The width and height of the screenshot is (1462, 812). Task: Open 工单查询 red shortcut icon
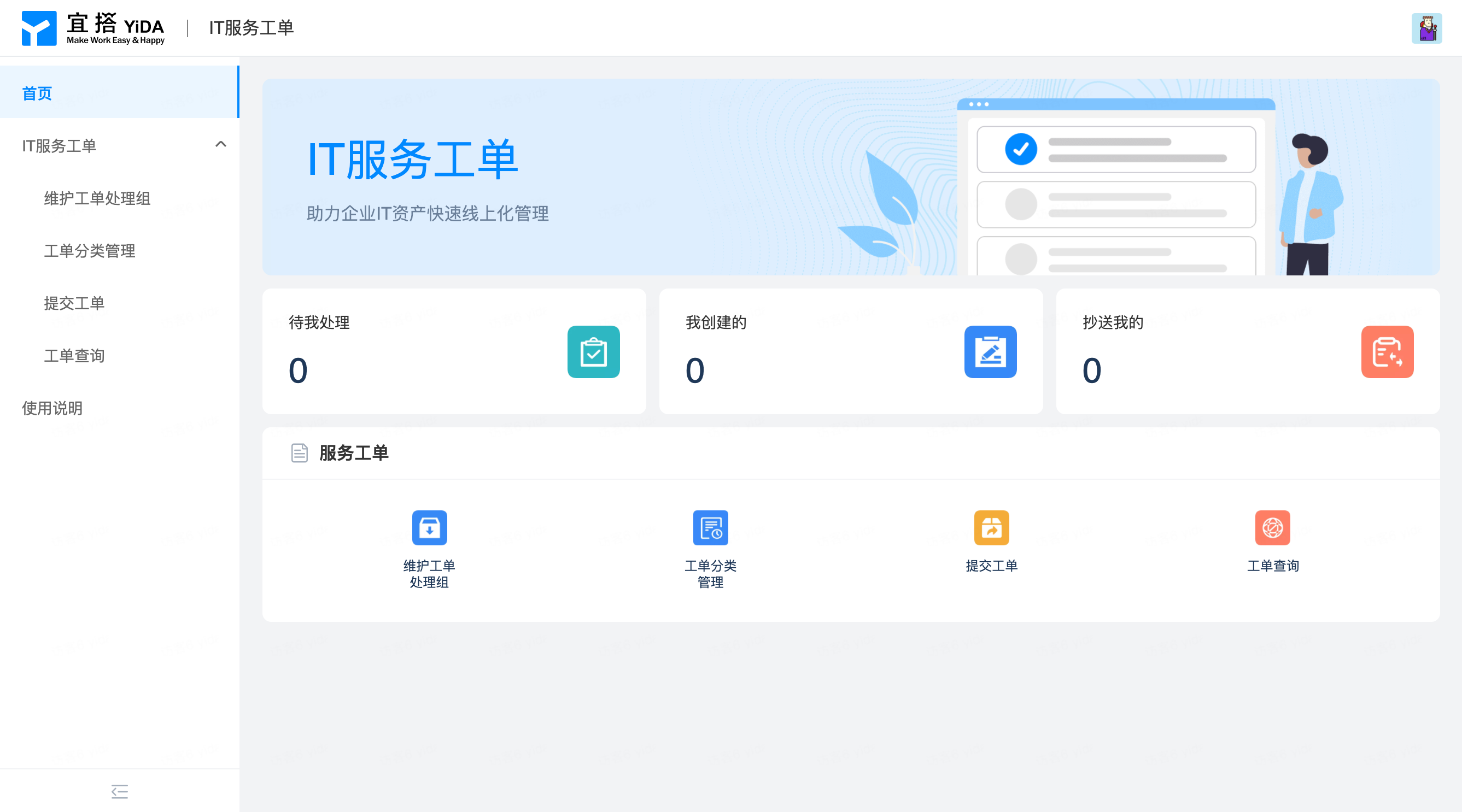coord(1272,527)
